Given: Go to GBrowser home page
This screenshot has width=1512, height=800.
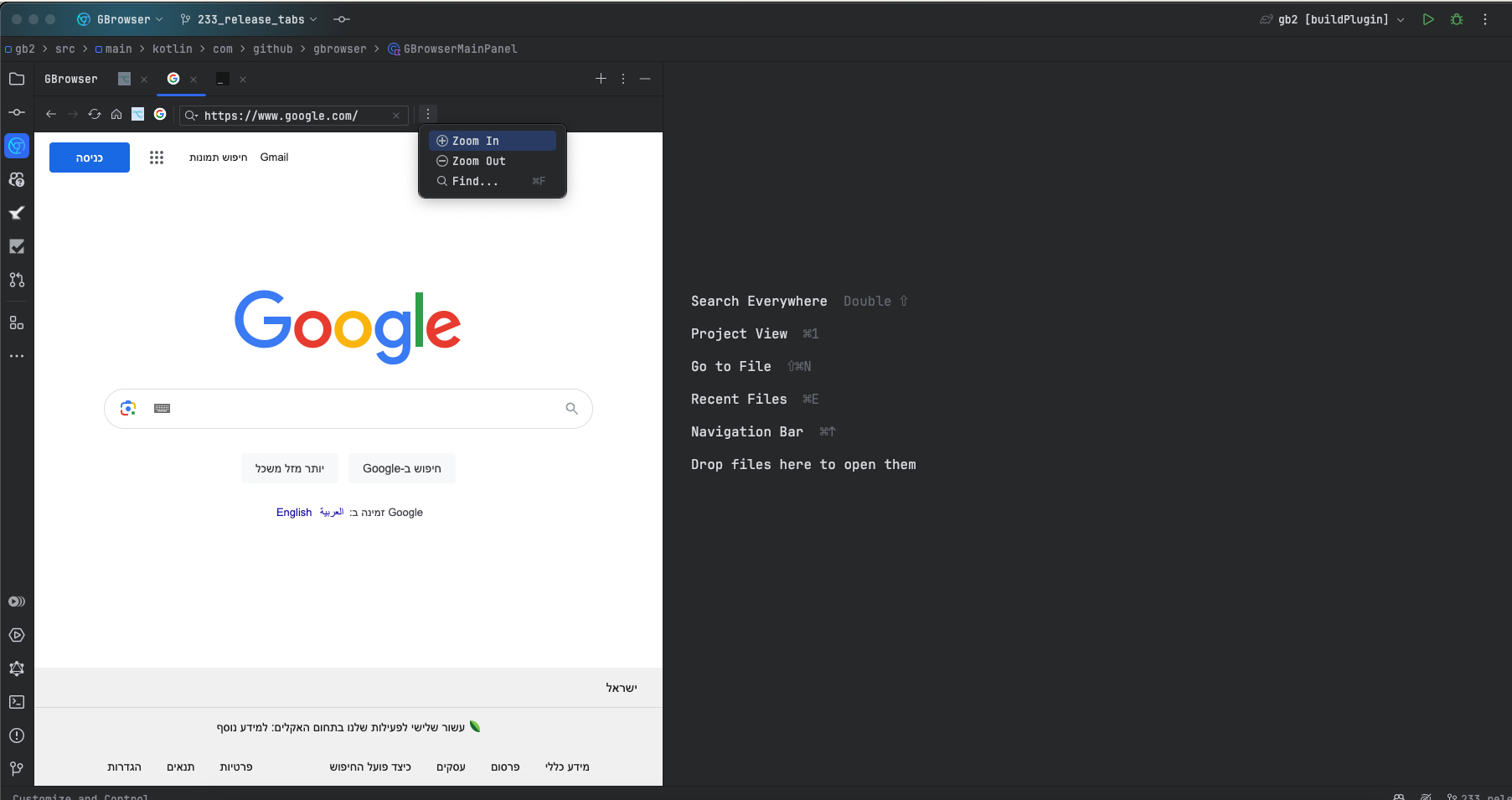Looking at the screenshot, I should [116, 115].
